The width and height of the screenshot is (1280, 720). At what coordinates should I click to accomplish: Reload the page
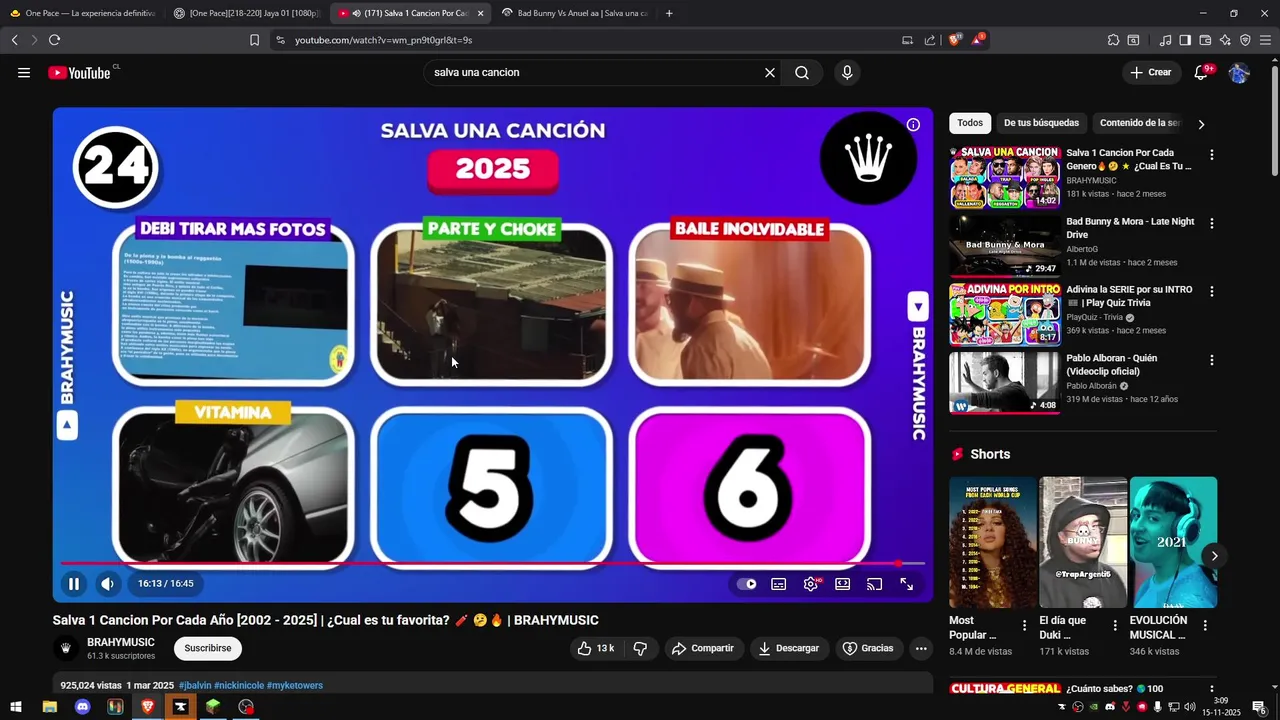coord(54,40)
